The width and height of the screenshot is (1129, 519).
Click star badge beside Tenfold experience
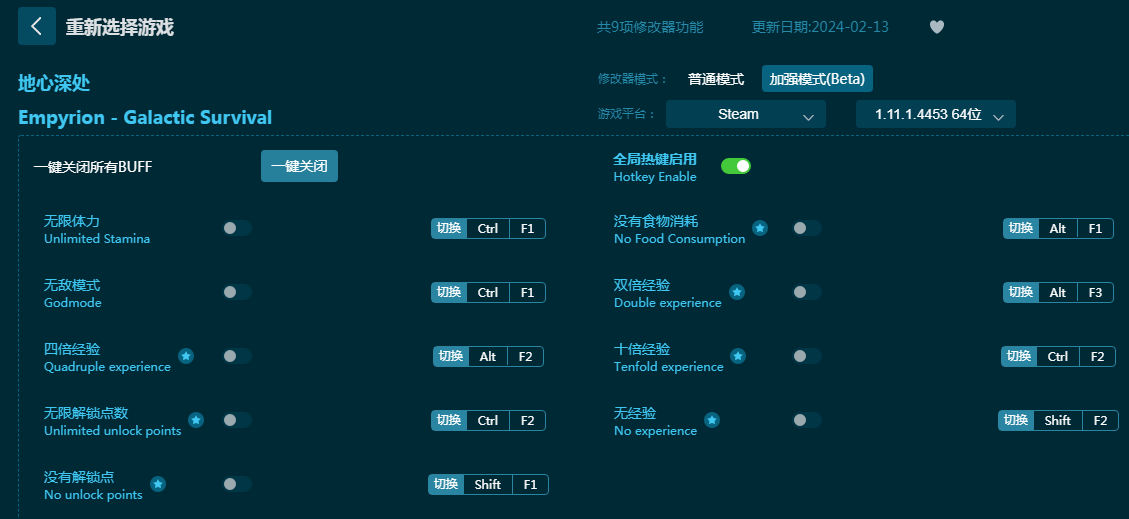738,356
